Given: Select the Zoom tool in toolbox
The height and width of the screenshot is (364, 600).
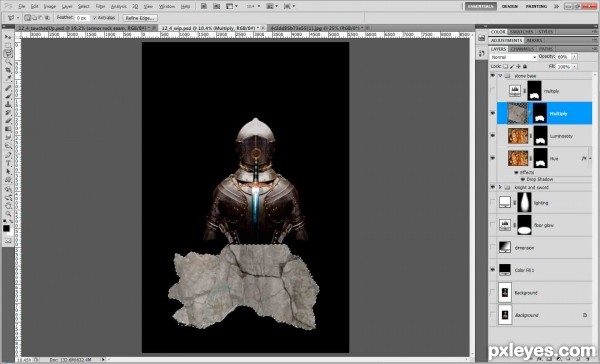Looking at the screenshot, I should [8, 214].
